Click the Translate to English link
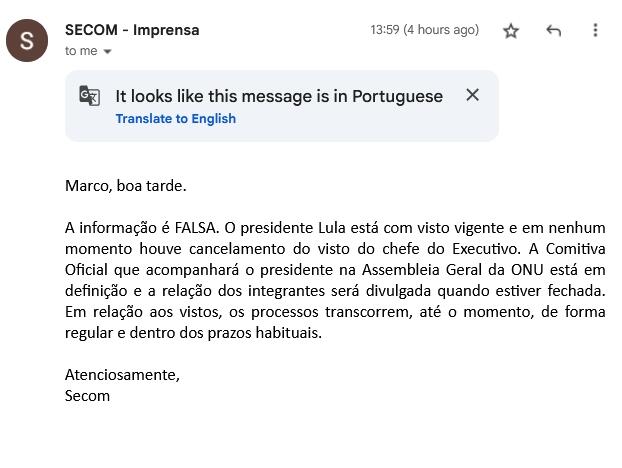The image size is (622, 468). tap(176, 119)
